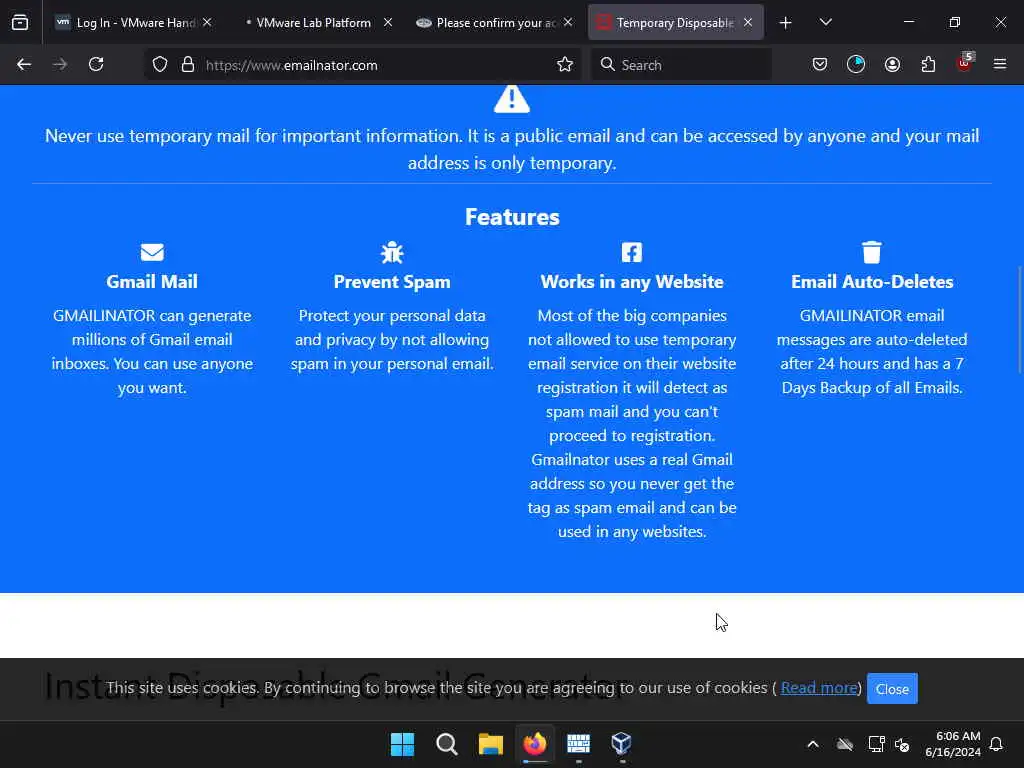
Task: Open the Firefox account icon
Action: 892,65
